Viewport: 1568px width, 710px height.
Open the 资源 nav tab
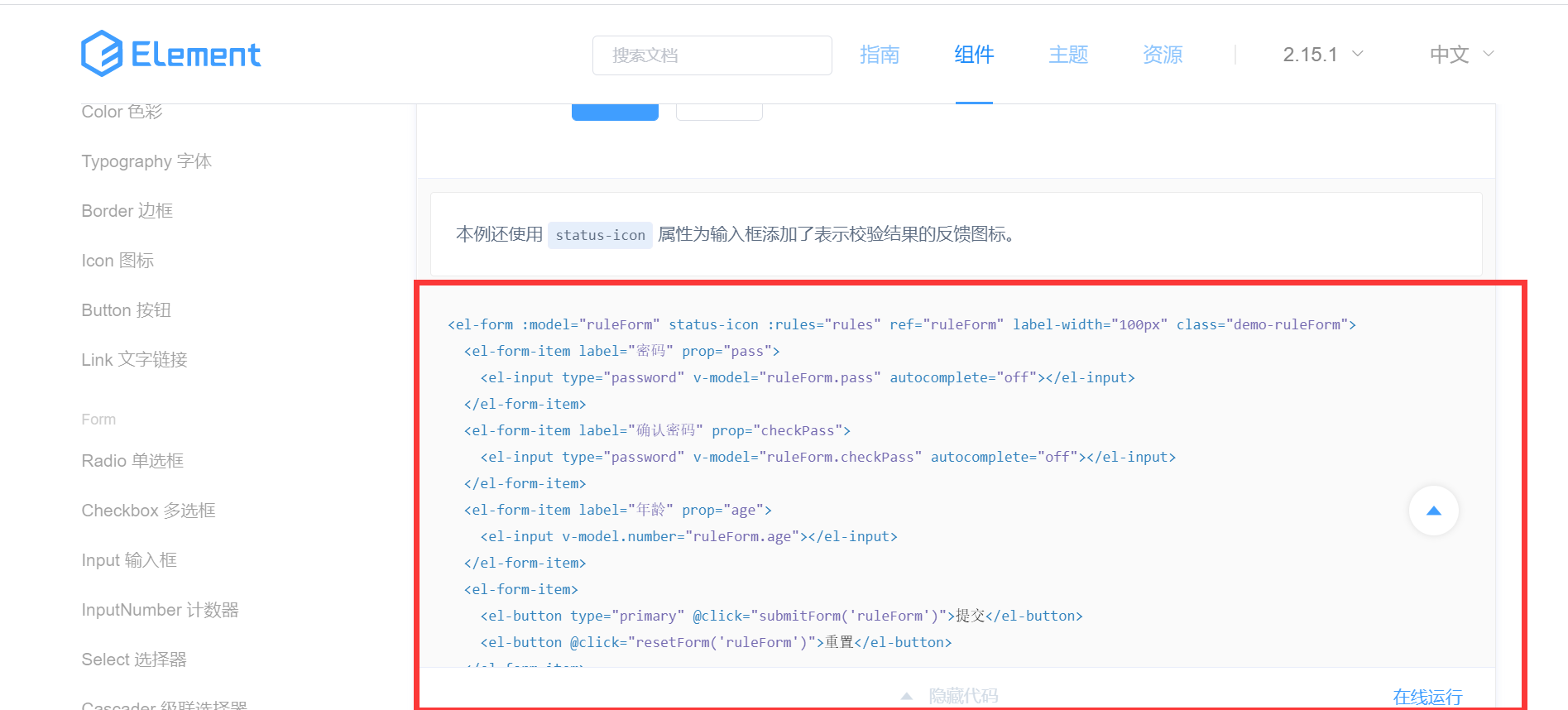1163,55
